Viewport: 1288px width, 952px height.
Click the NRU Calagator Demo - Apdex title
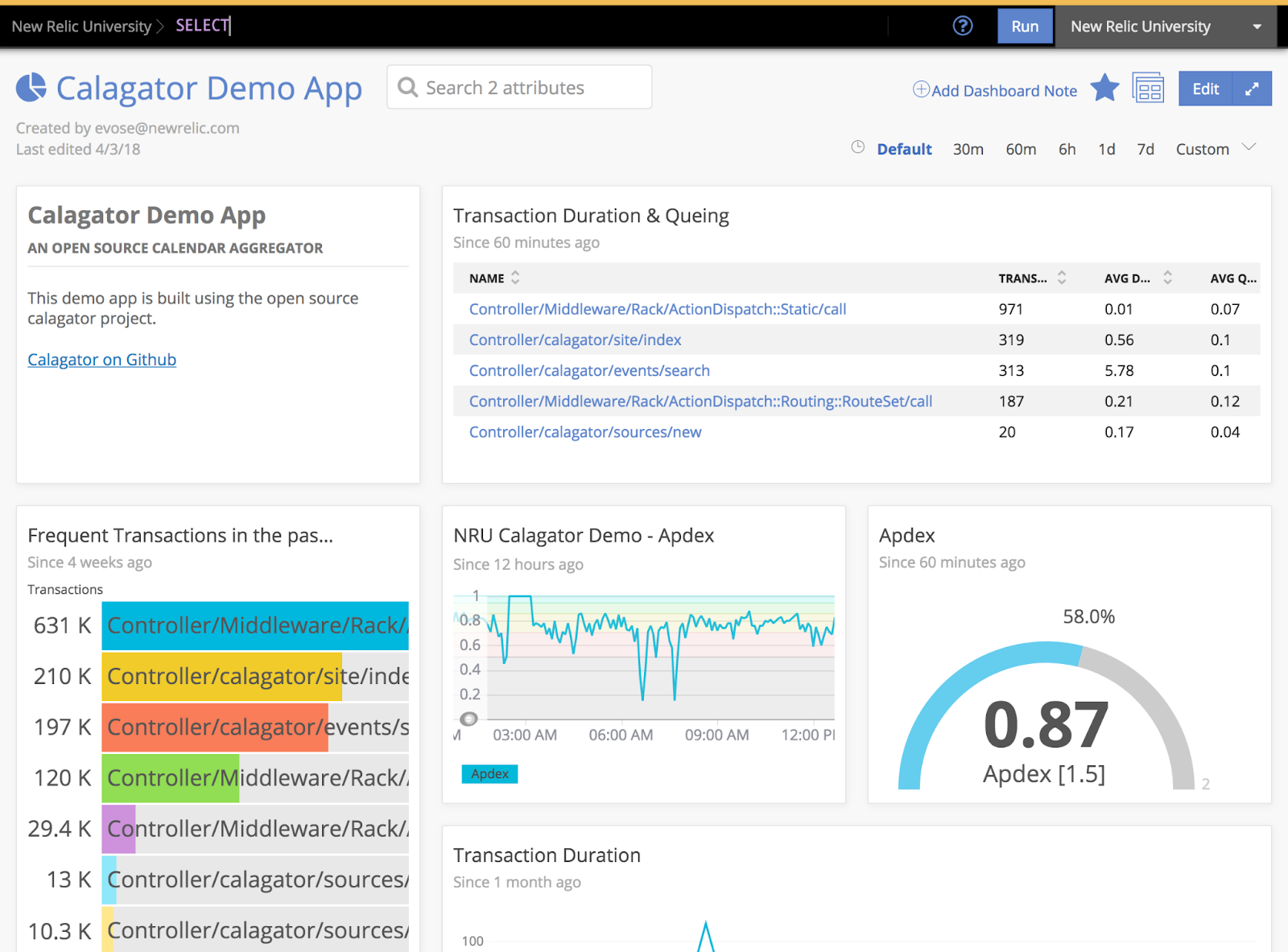[584, 535]
